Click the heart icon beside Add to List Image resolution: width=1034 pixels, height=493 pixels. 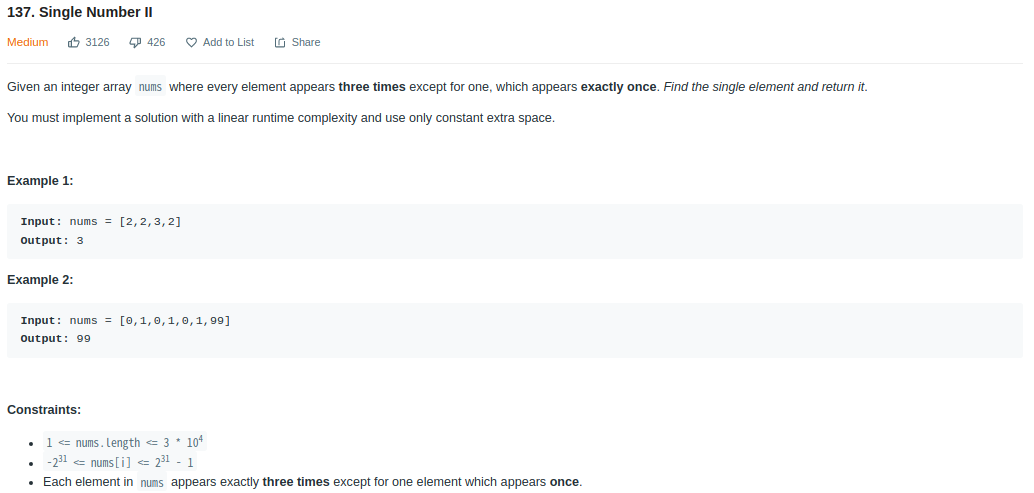point(191,43)
